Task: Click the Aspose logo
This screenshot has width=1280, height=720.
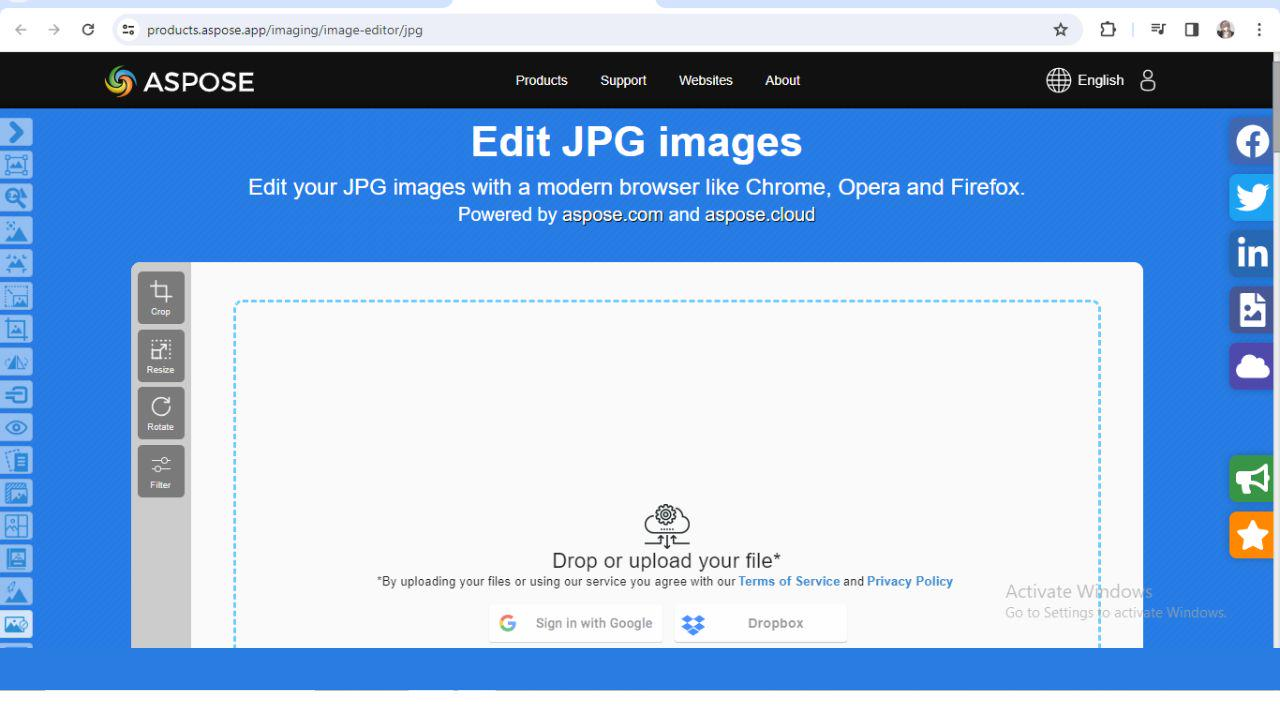Action: coord(180,81)
